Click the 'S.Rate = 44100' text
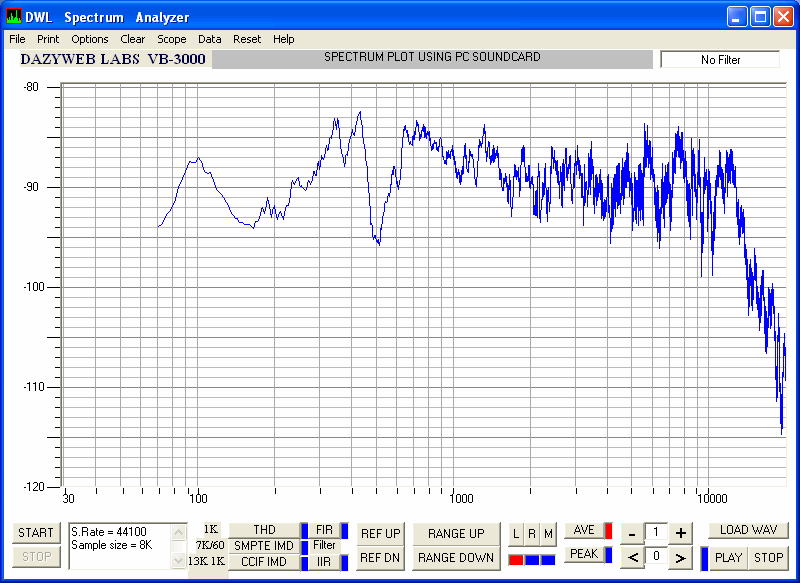This screenshot has height=583, width=800. pyautogui.click(x=109, y=532)
